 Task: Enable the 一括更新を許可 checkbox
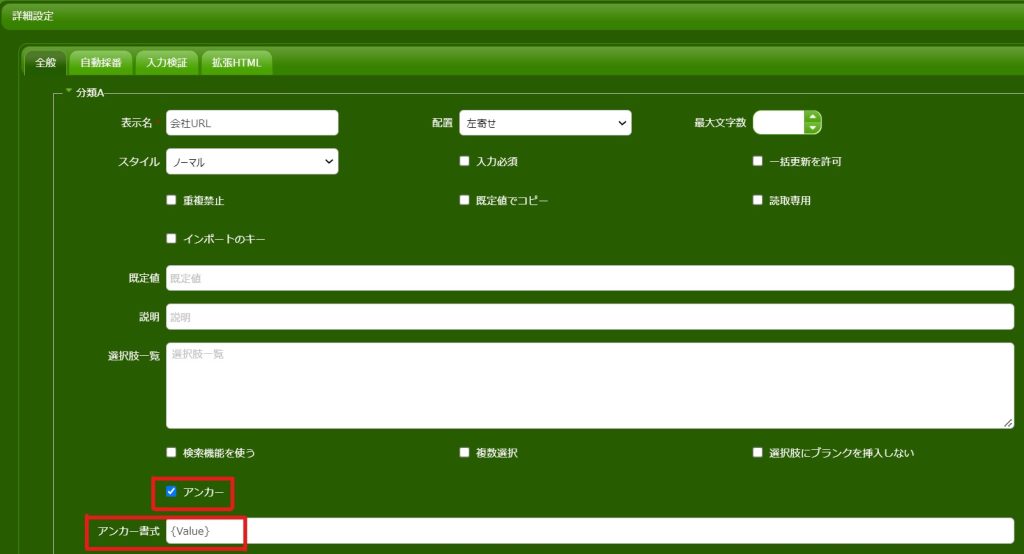tap(758, 161)
